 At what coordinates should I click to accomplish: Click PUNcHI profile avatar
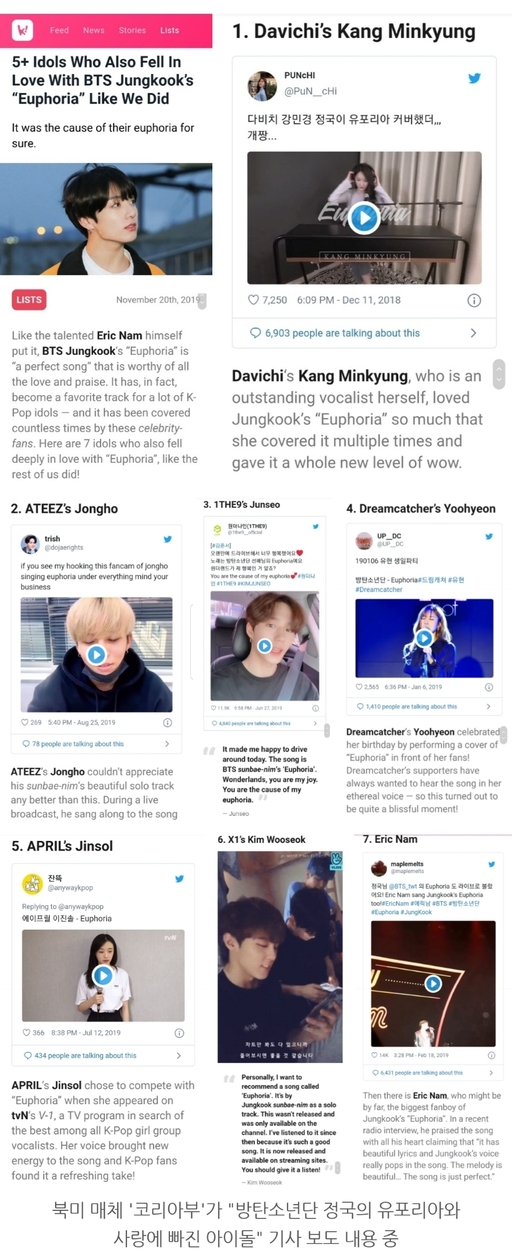(262, 85)
